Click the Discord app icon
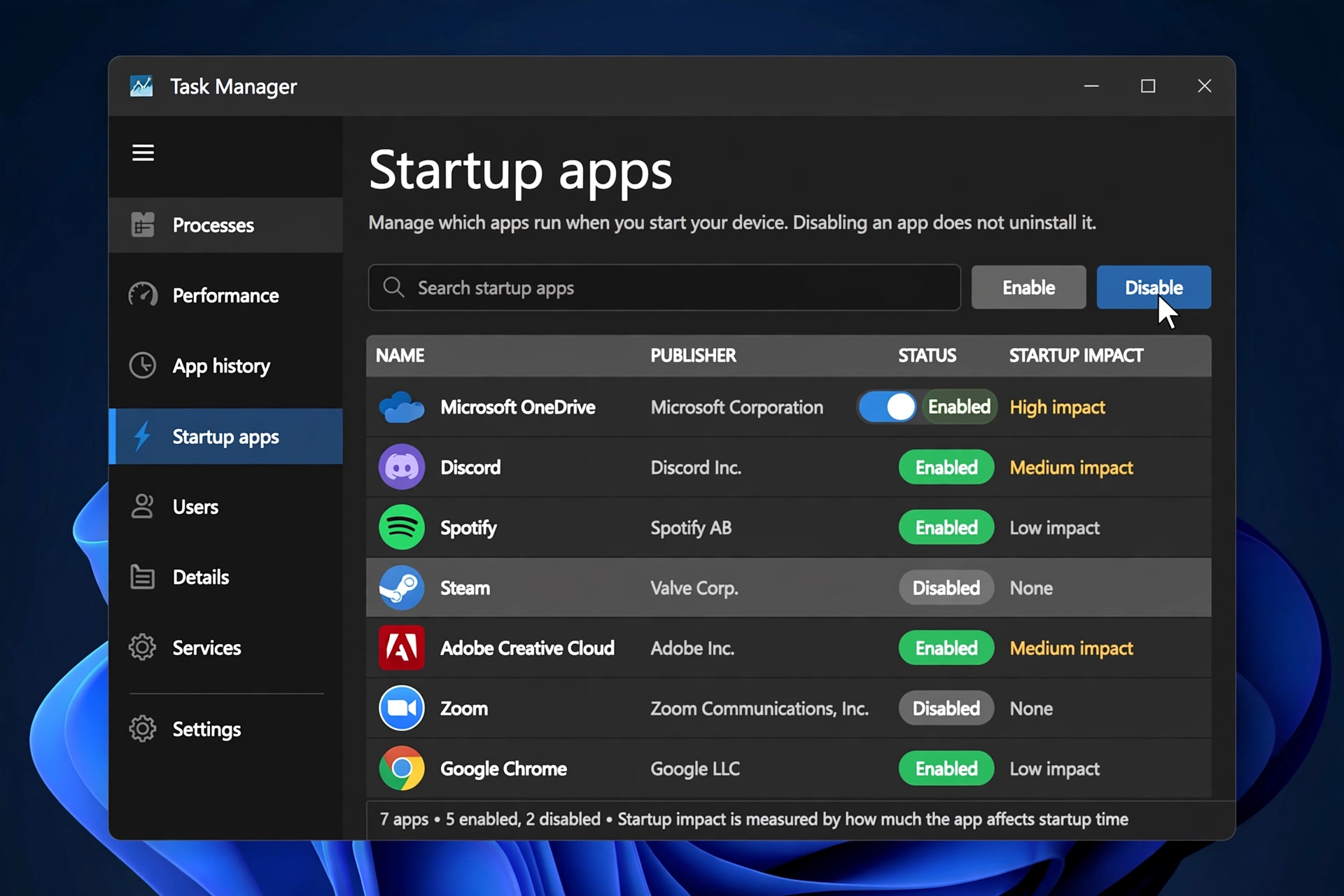This screenshot has width=1344, height=896. [x=402, y=467]
